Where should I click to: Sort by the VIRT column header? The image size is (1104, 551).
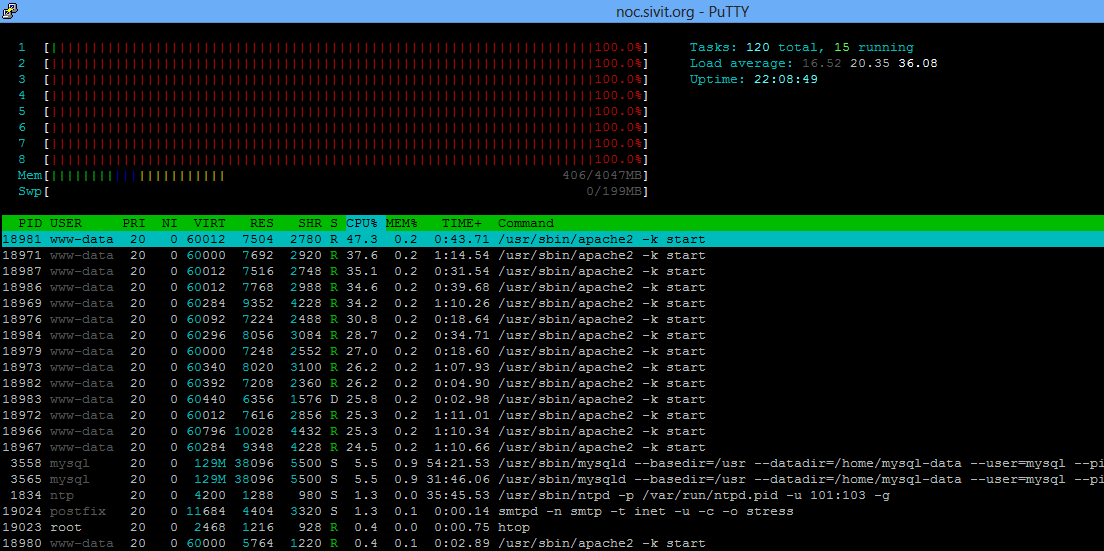[x=210, y=223]
